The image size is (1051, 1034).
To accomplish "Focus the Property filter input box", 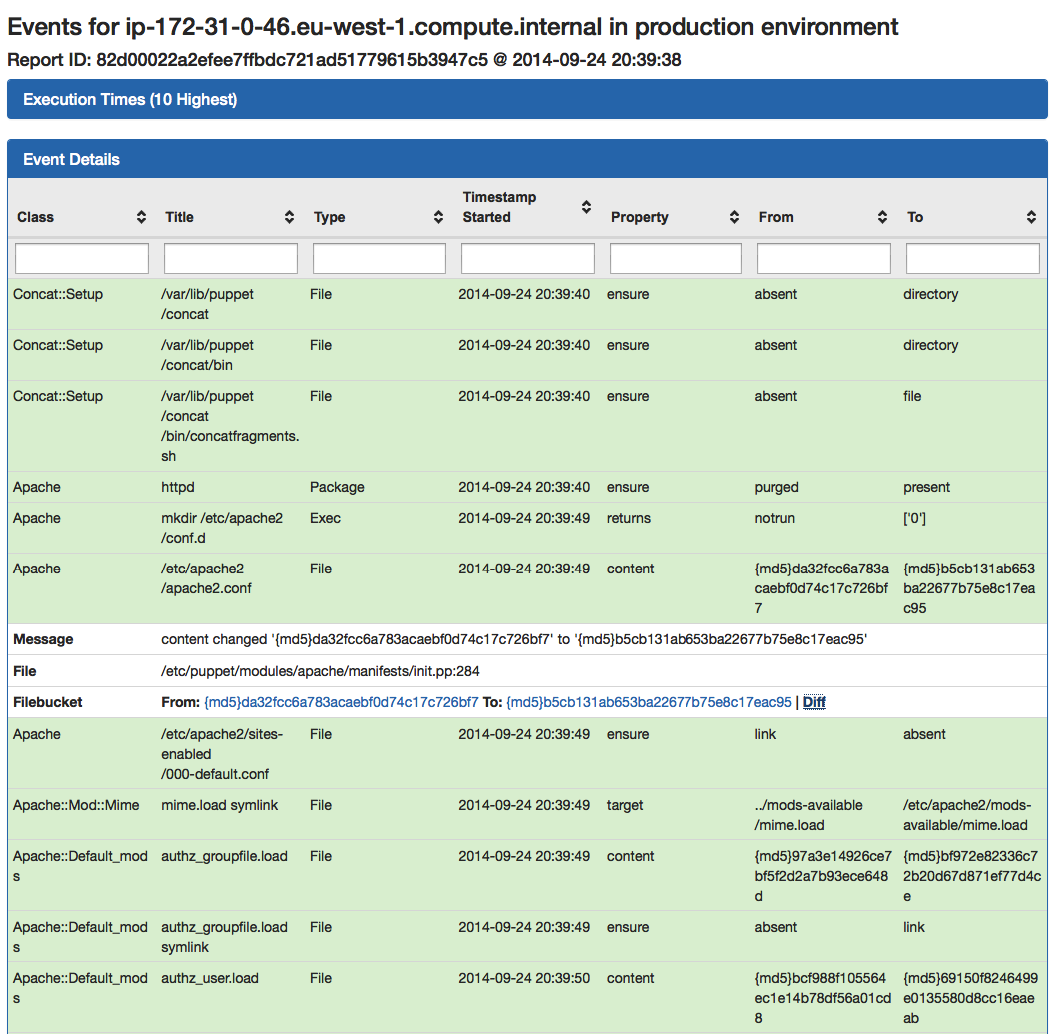I will click(x=676, y=258).
